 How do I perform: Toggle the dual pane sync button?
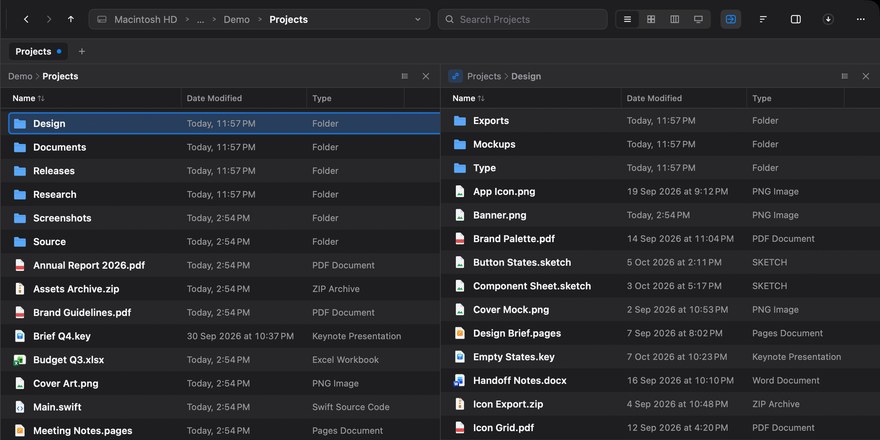[731, 19]
